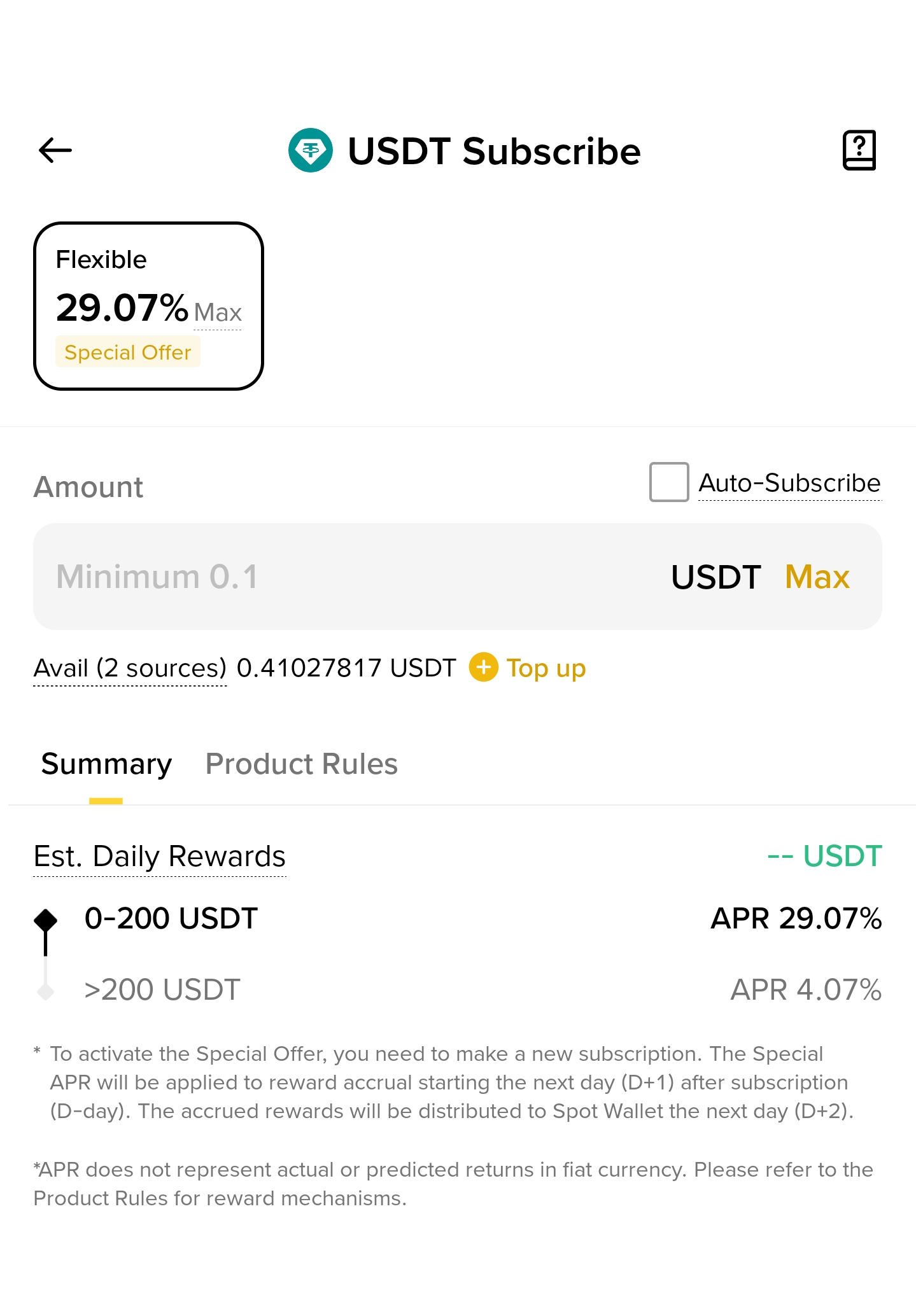Tap the Special Offer badge
916x1316 pixels.
[x=128, y=353]
